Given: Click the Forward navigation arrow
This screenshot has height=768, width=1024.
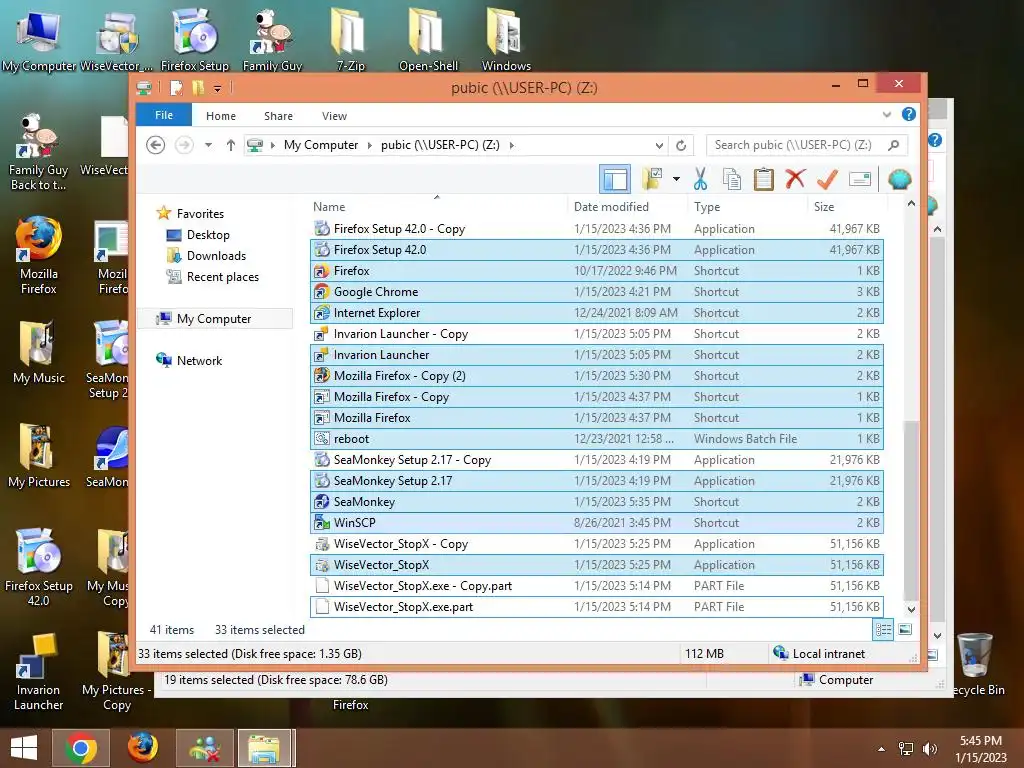Looking at the screenshot, I should pos(184,145).
